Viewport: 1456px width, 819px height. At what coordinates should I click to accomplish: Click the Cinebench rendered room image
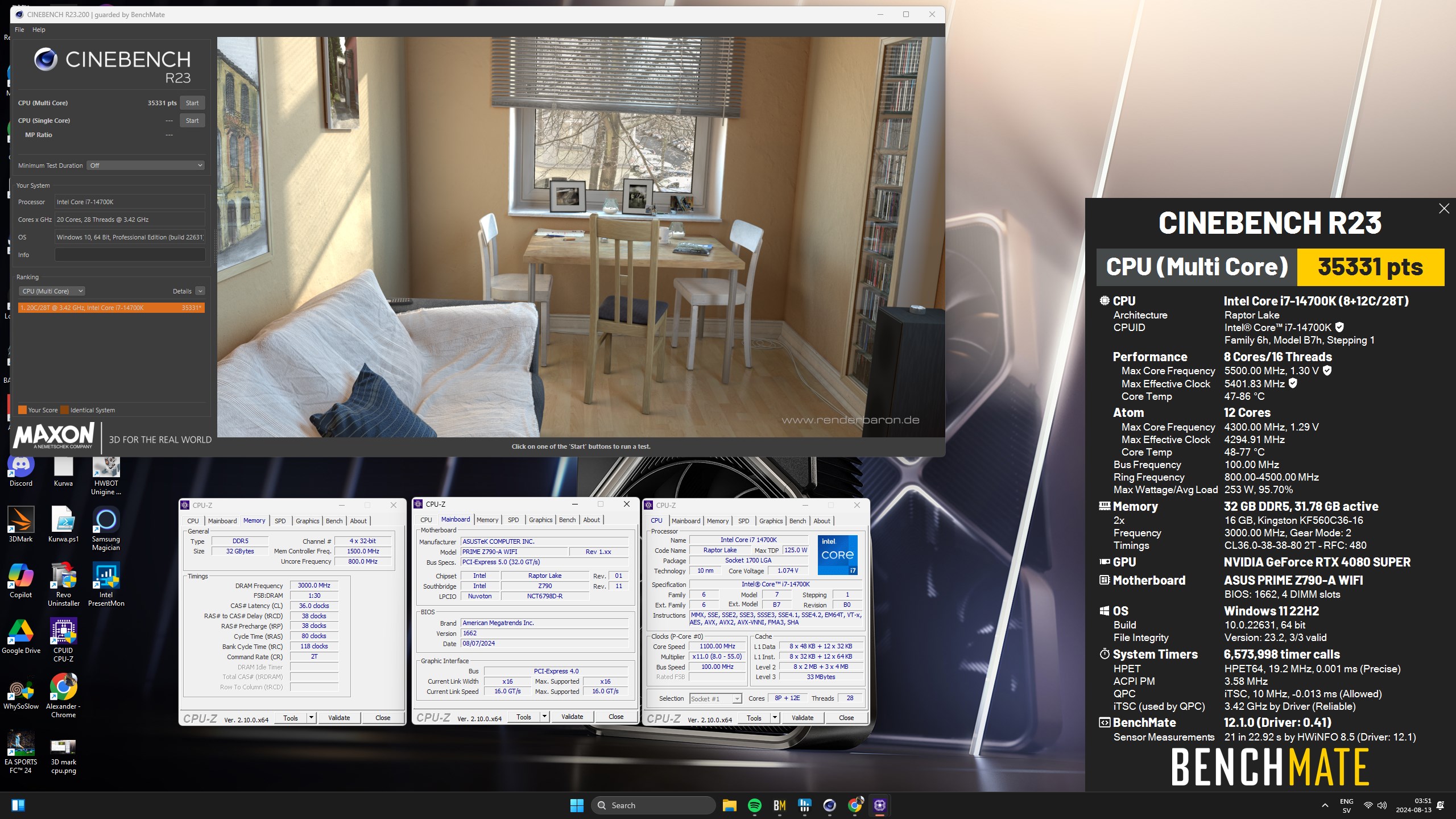point(581,237)
